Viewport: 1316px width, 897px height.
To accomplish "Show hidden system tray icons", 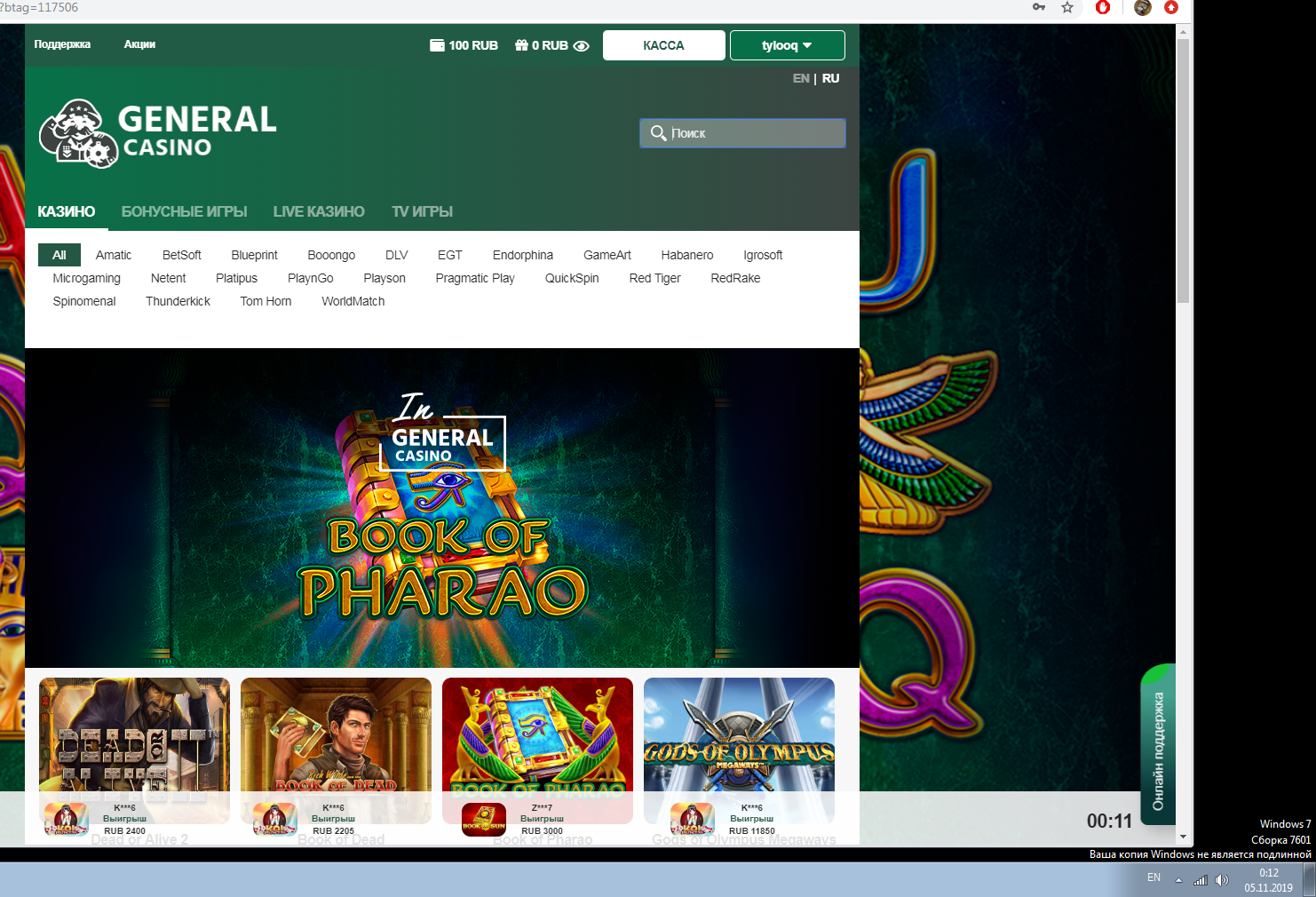I will point(1178,880).
